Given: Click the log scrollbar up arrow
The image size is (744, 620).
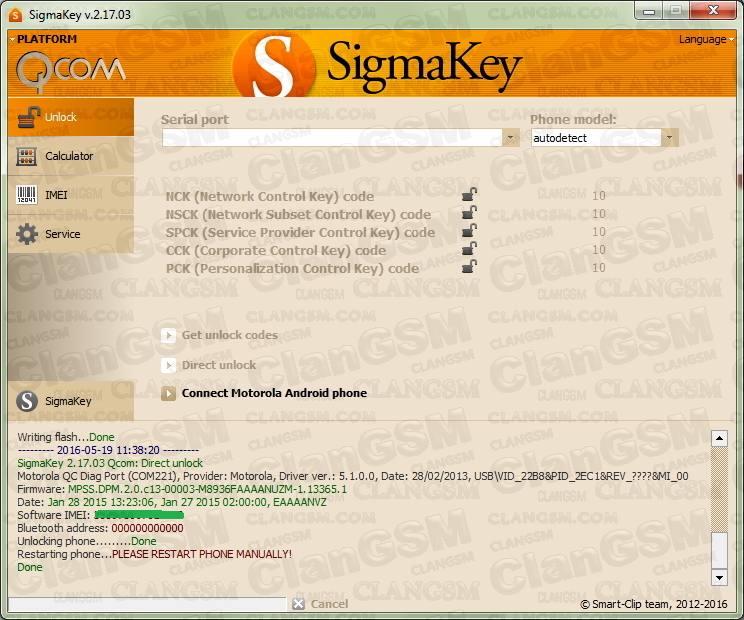Looking at the screenshot, I should point(719,438).
